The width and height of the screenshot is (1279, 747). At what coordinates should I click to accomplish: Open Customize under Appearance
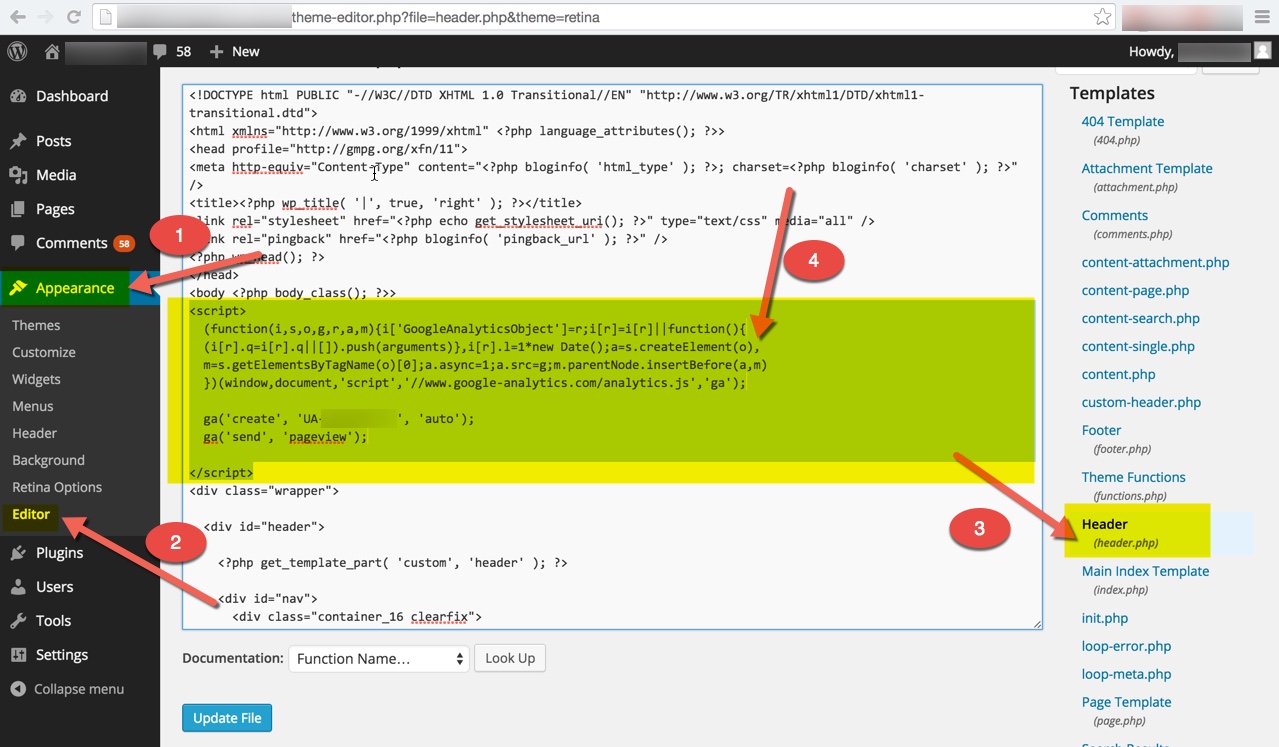pyautogui.click(x=44, y=352)
